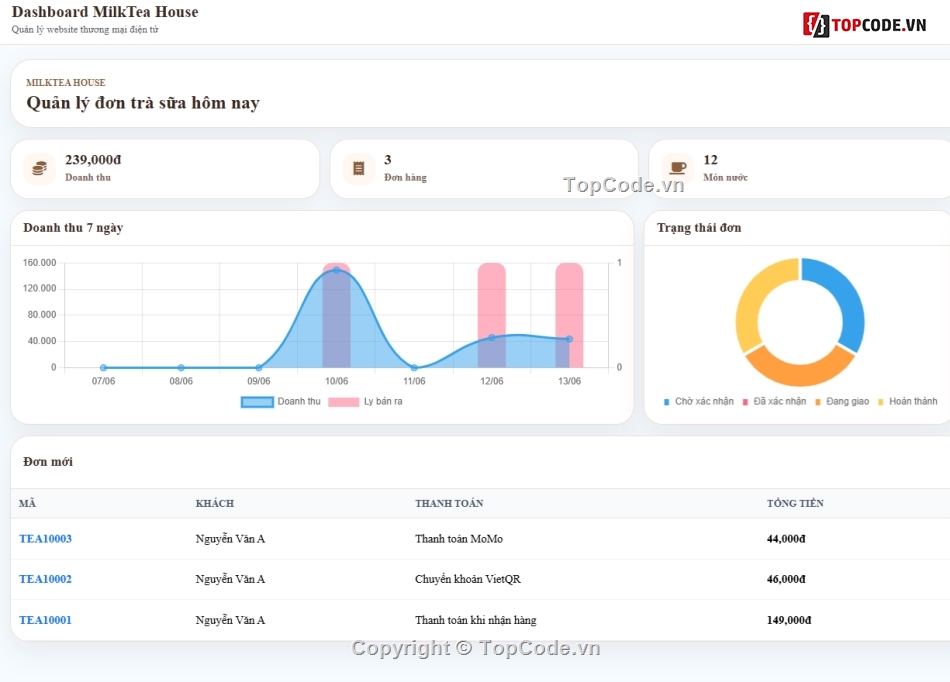Click the 'Đơn hàng' card label
Viewport: 950px width, 682px height.
point(405,177)
